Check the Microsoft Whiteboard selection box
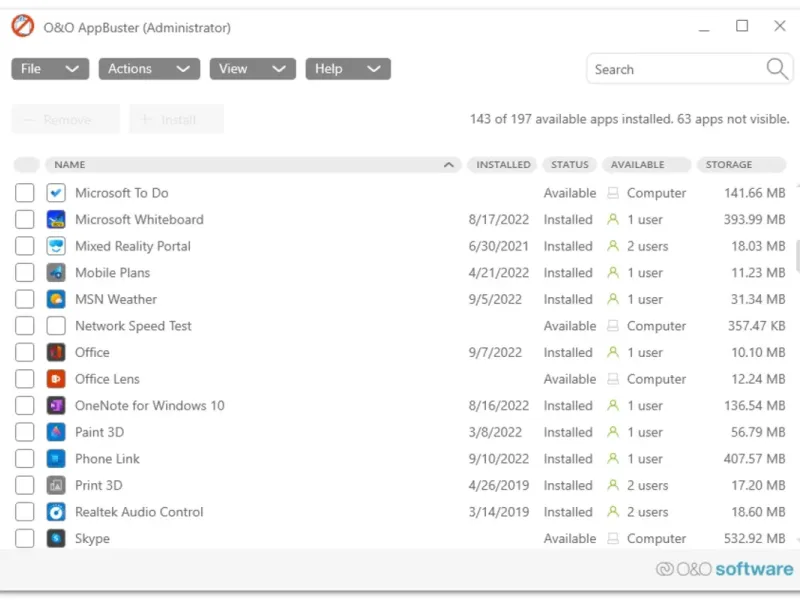This screenshot has width=800, height=600. 24,219
